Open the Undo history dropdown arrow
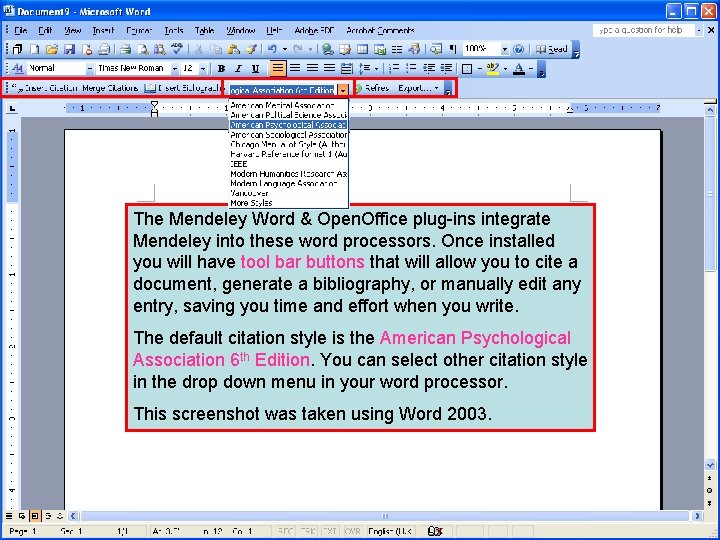 point(285,49)
